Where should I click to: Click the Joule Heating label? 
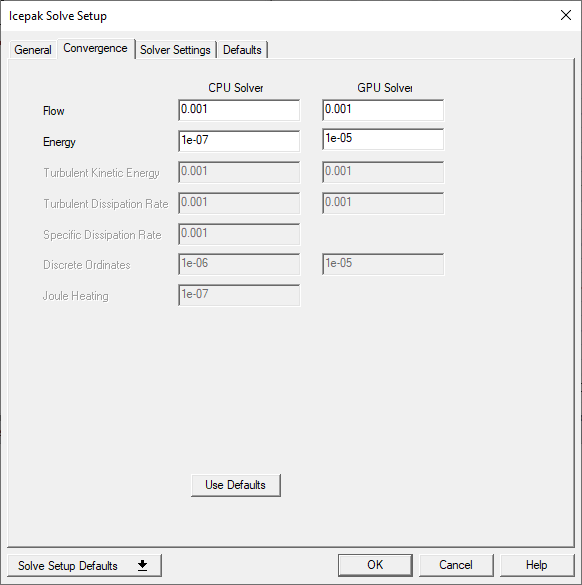pyautogui.click(x=76, y=295)
